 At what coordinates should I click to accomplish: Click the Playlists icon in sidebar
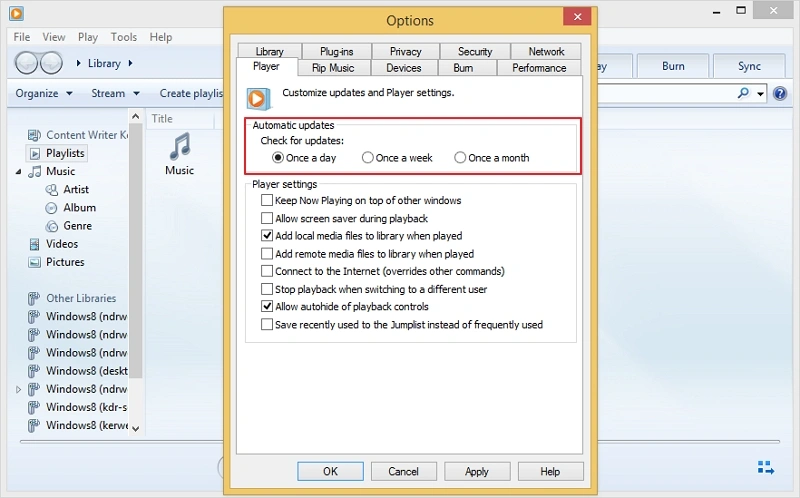pos(35,154)
